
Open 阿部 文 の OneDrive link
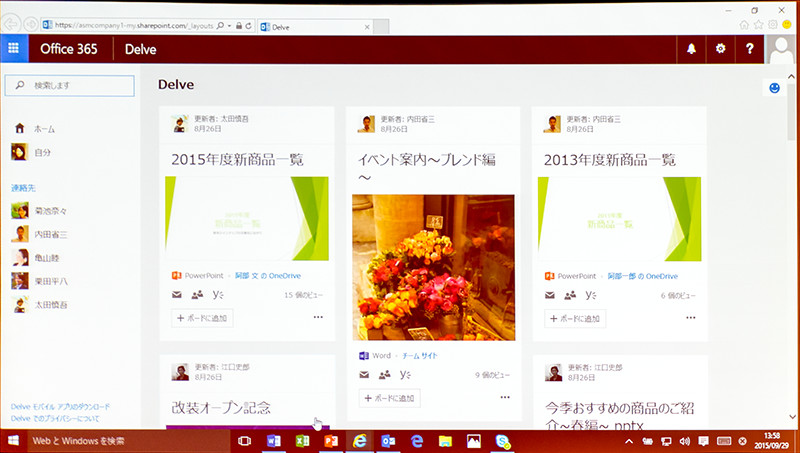pyautogui.click(x=268, y=275)
